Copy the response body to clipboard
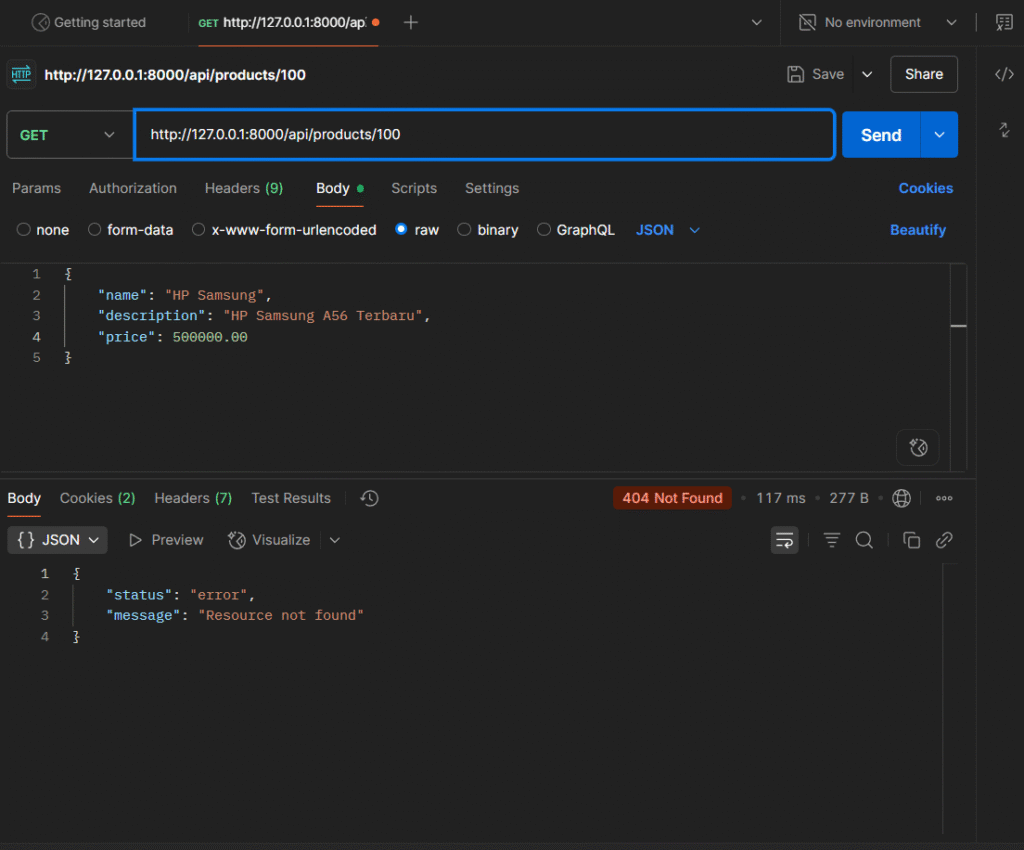This screenshot has height=850, width=1024. [911, 540]
